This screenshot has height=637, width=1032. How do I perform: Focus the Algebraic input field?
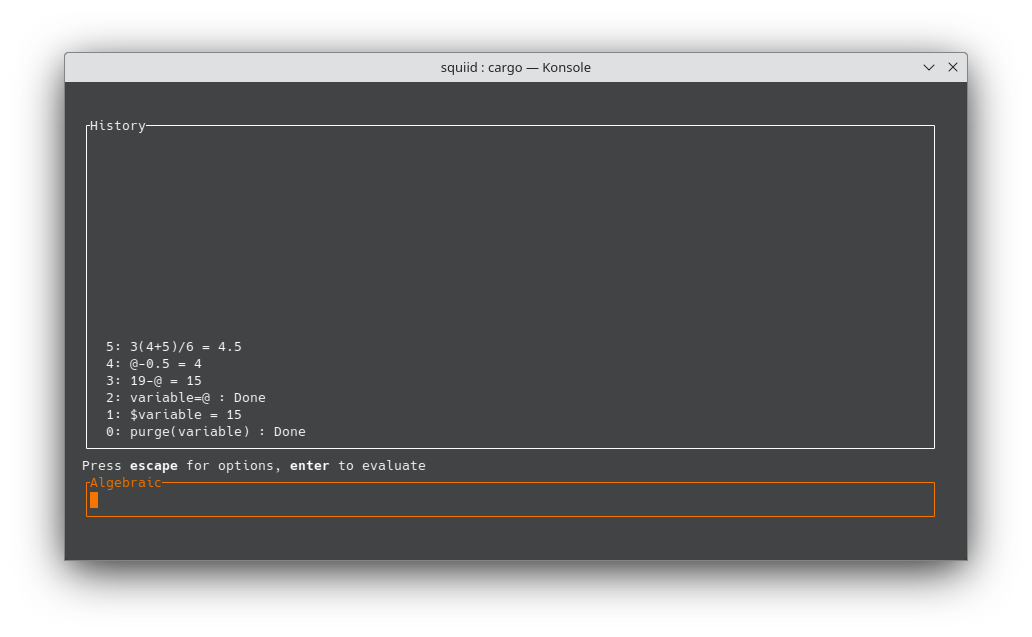pos(510,500)
